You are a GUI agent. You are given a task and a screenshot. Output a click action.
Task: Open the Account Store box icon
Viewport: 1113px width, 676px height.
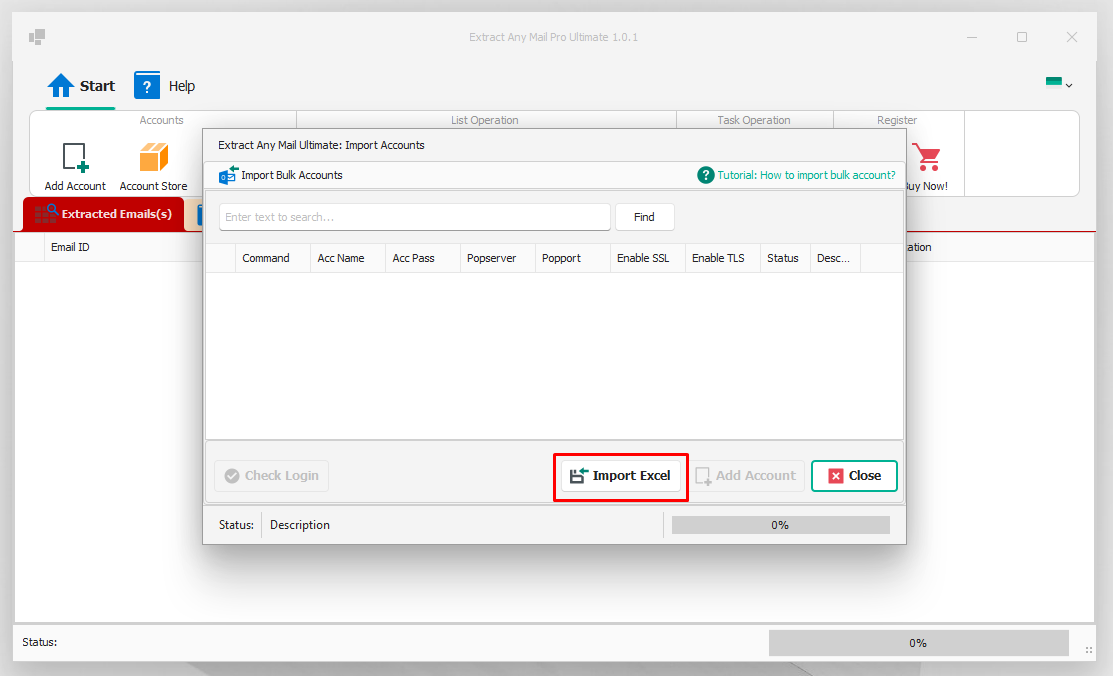click(x=153, y=157)
